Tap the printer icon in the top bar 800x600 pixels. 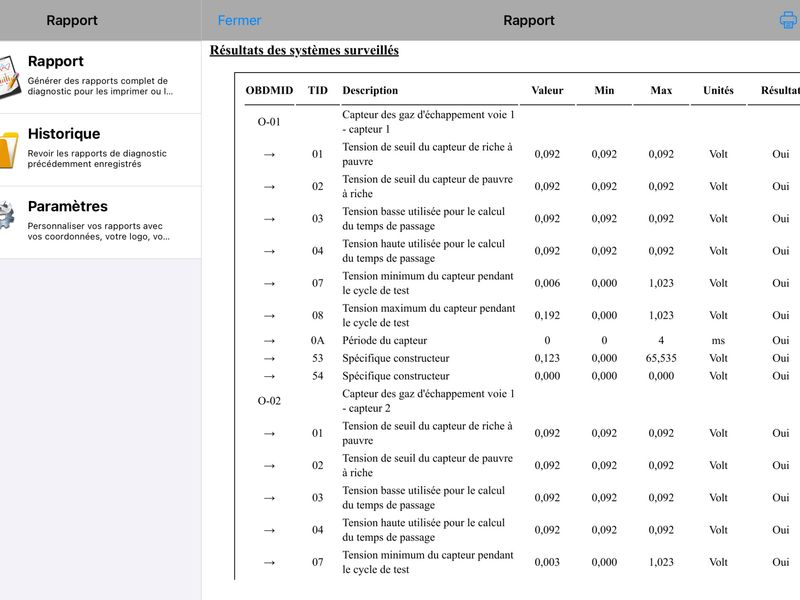point(788,20)
